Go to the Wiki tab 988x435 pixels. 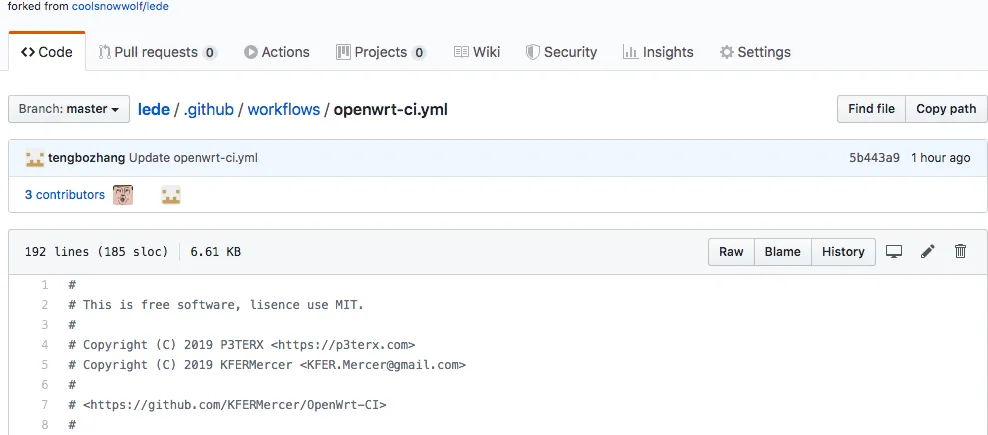coord(477,52)
